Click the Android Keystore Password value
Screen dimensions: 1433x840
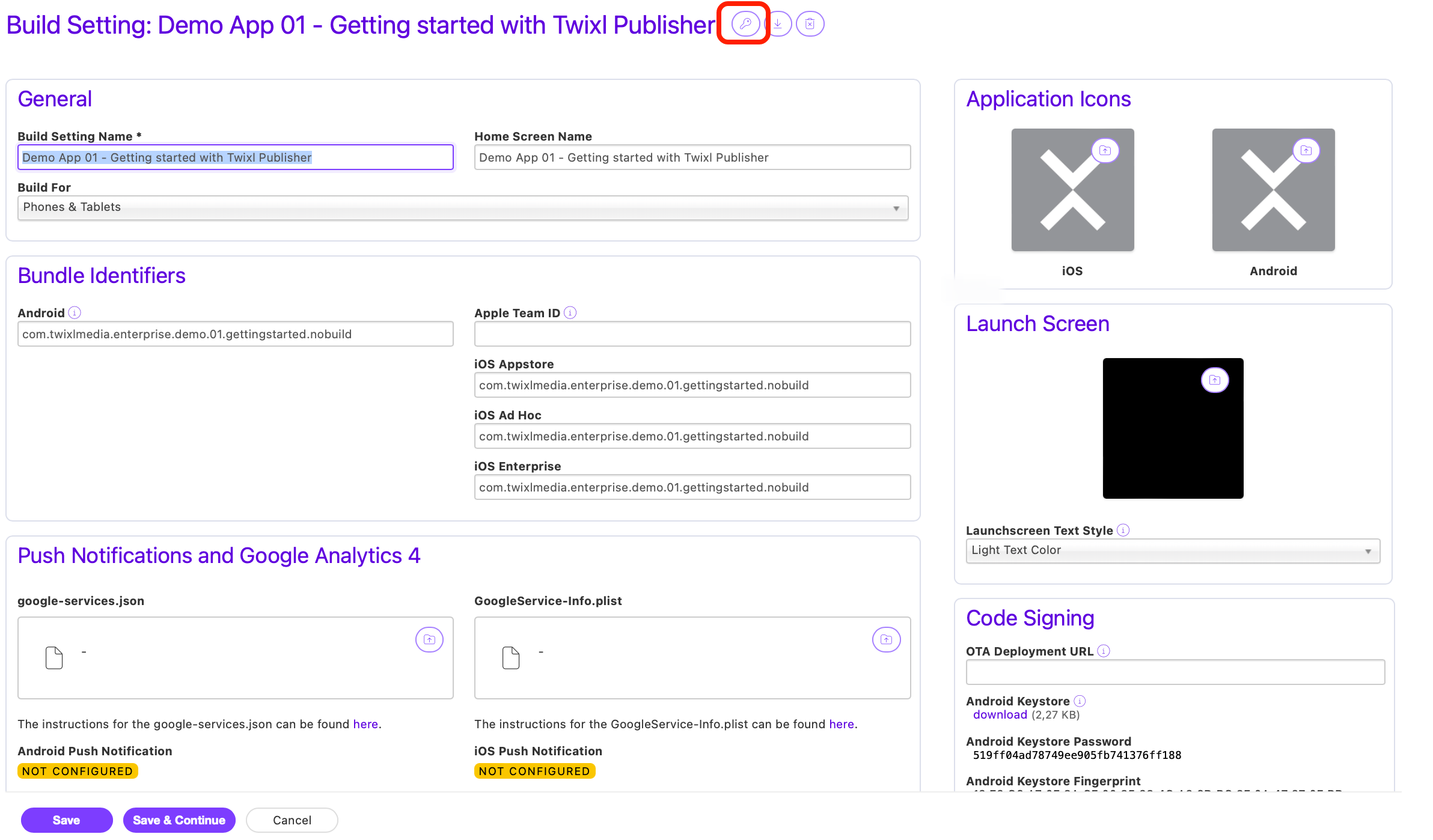coord(1077,755)
